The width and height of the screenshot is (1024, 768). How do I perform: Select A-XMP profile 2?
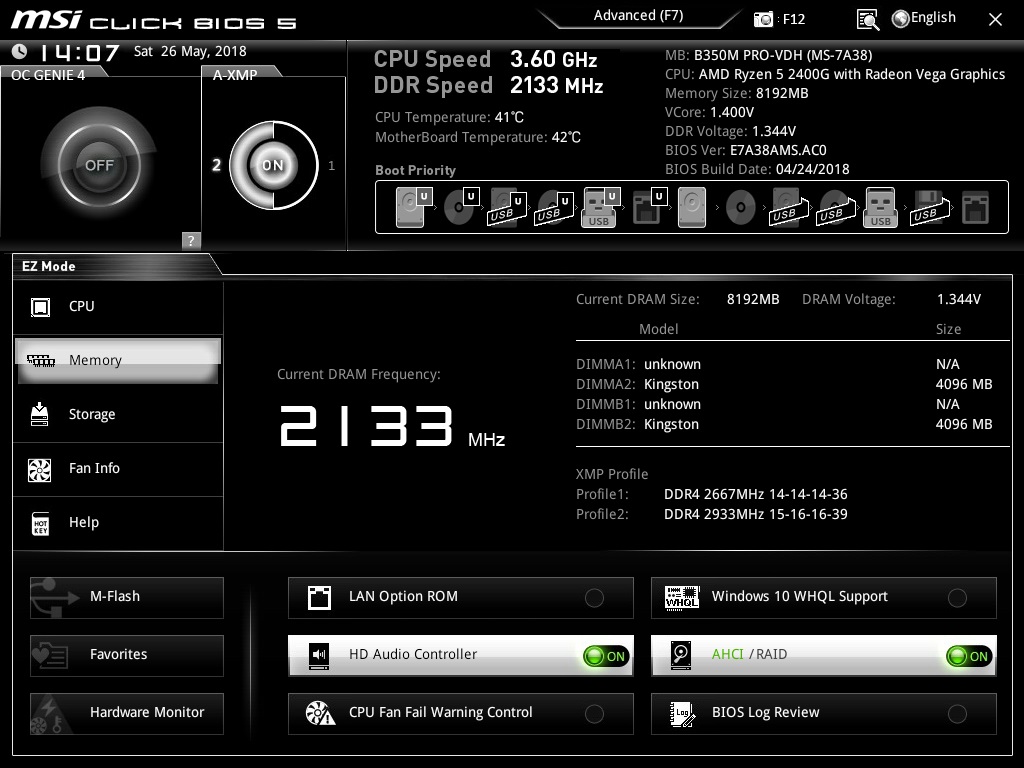click(217, 165)
